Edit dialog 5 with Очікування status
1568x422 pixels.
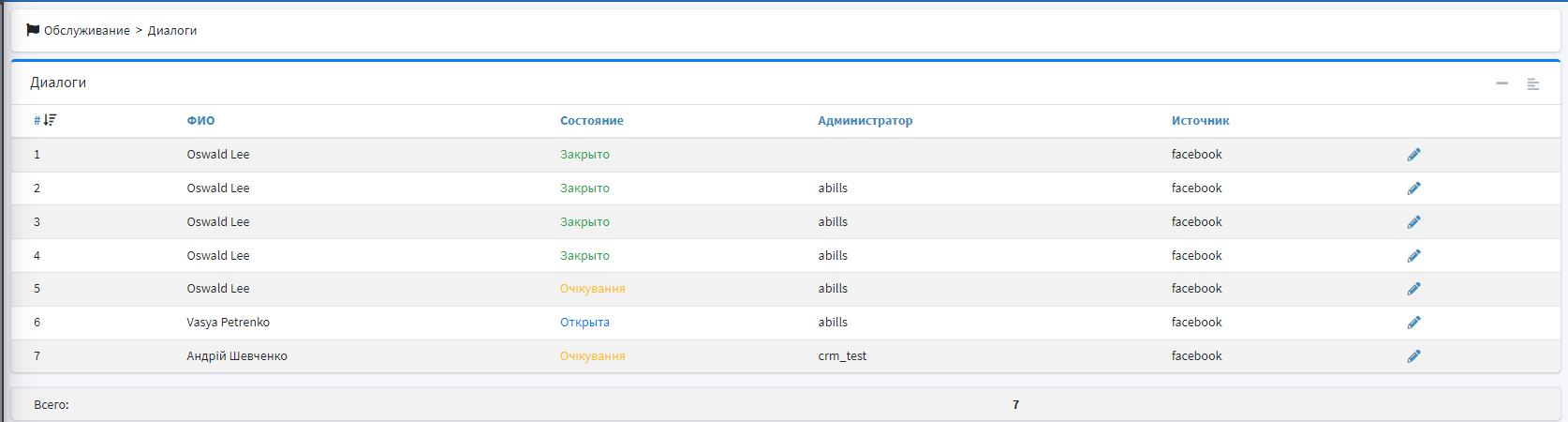1413,289
